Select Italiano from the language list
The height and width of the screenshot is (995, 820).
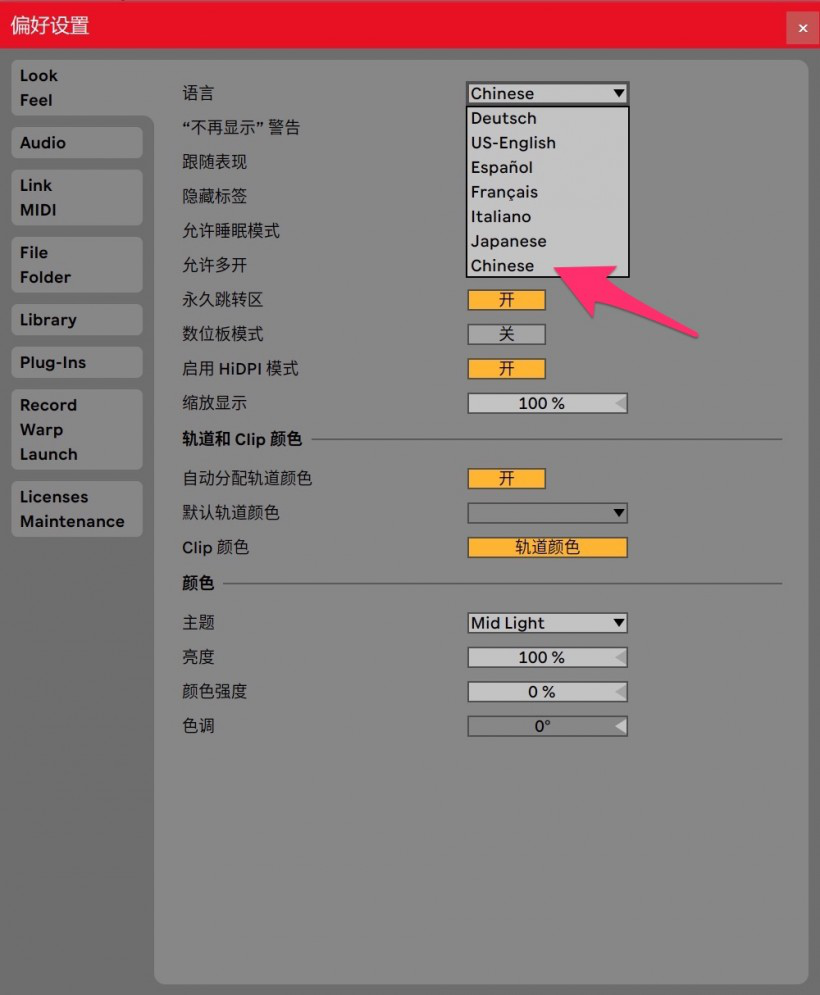pos(548,217)
